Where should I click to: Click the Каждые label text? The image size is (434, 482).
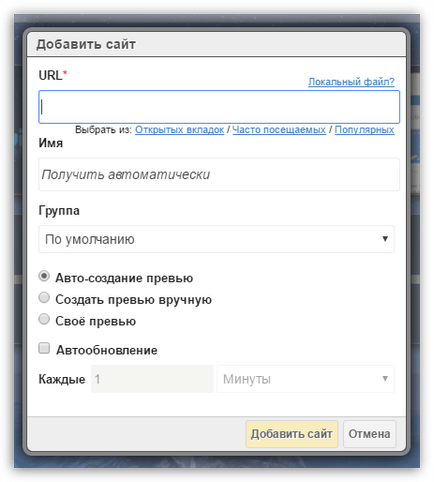point(62,379)
